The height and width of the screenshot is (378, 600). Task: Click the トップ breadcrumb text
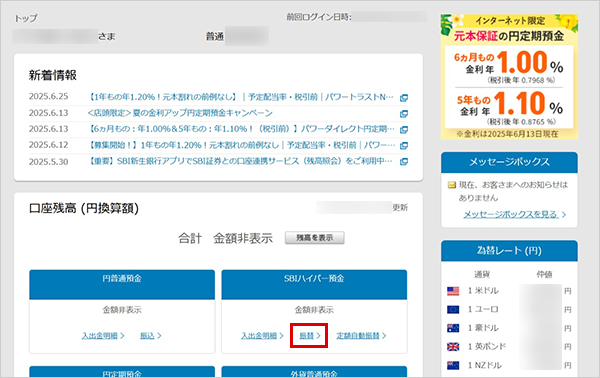point(26,18)
